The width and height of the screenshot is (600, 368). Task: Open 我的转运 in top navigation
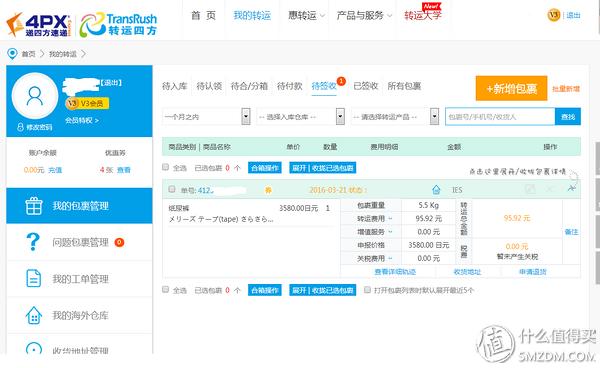(x=252, y=15)
